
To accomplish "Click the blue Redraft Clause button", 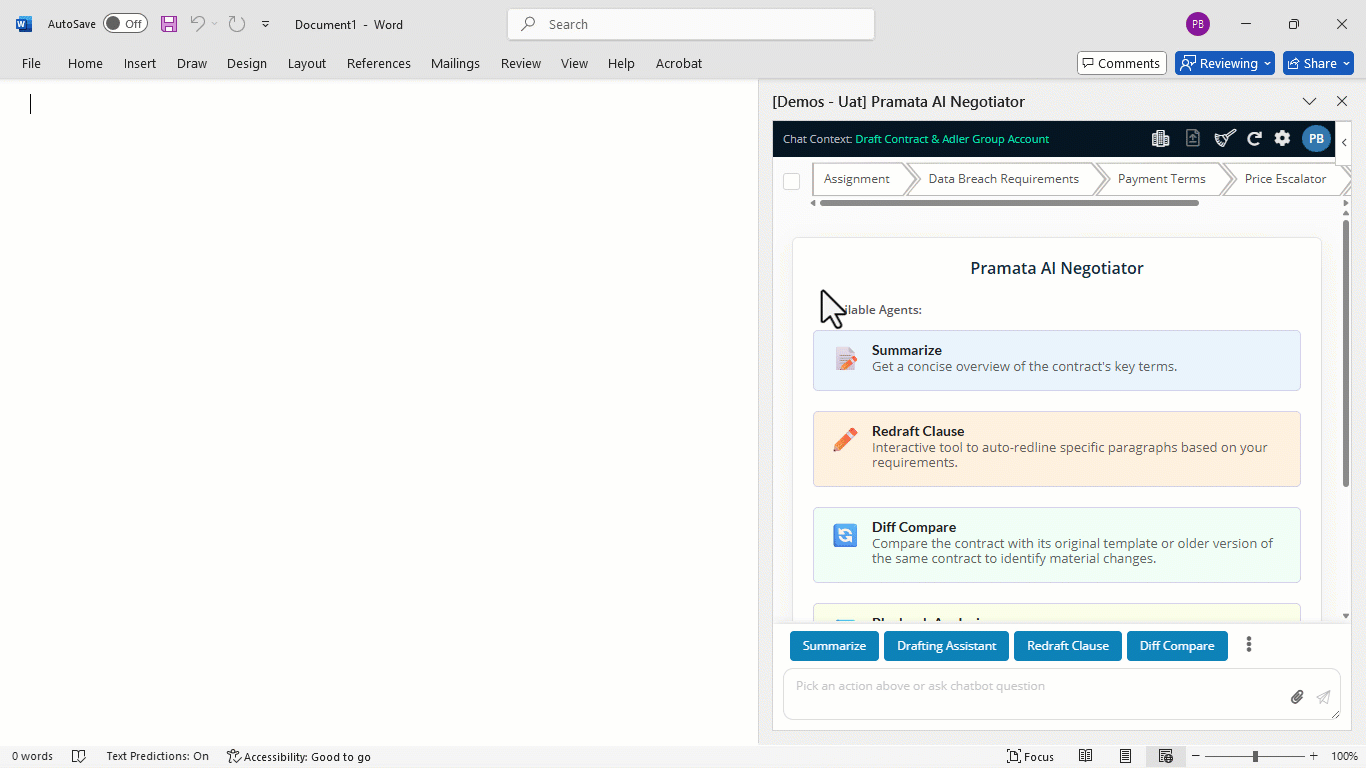I will [x=1068, y=646].
